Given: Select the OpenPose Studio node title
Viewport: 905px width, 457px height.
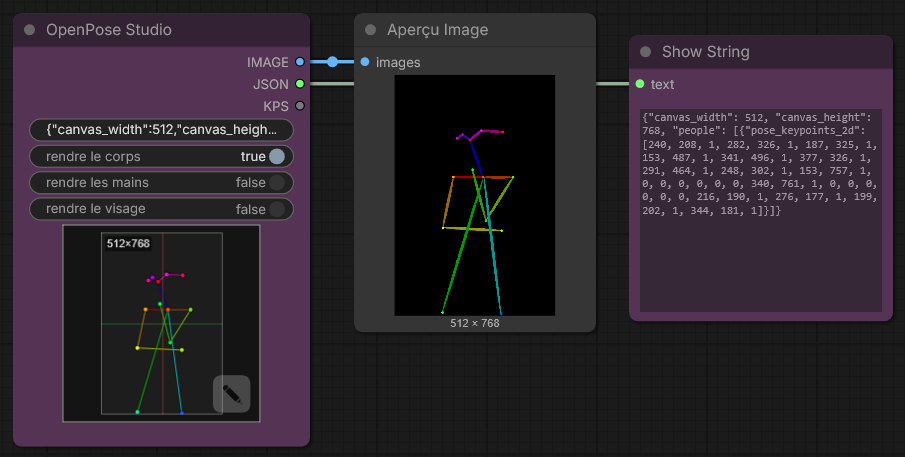Looking at the screenshot, I should (x=109, y=29).
